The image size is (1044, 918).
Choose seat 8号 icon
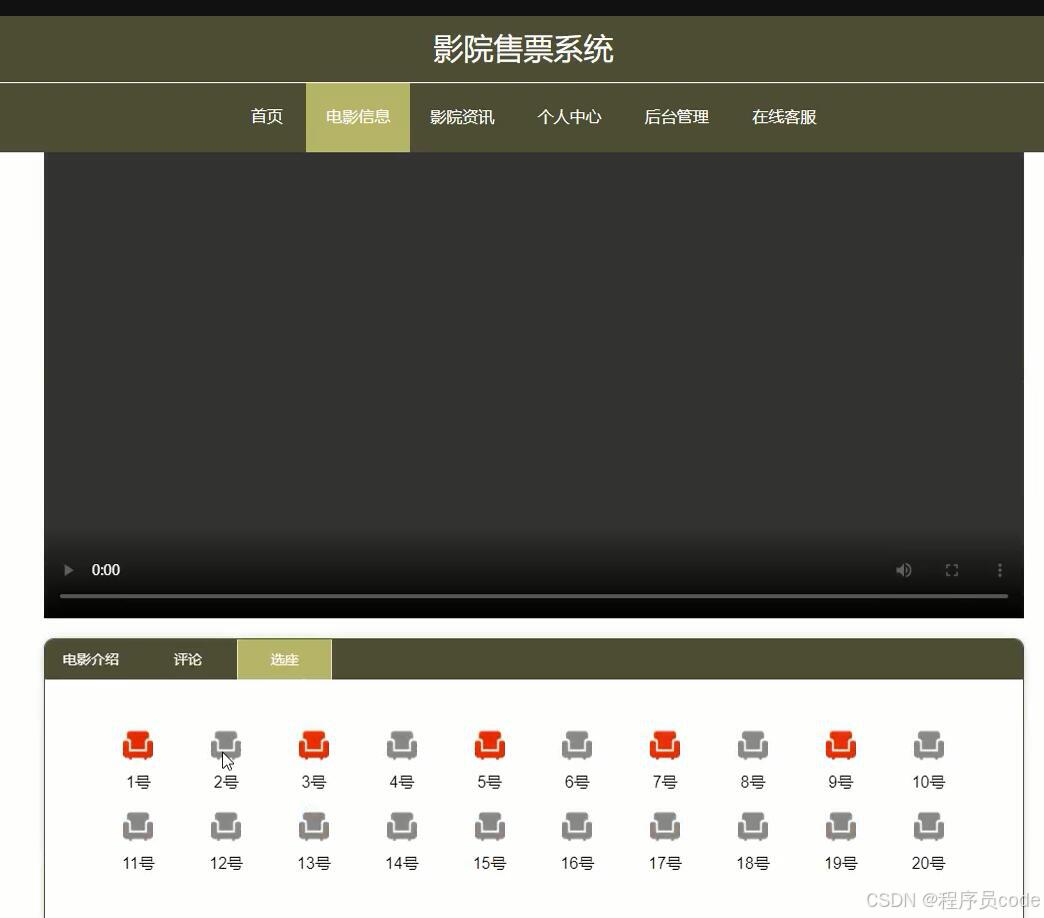pyautogui.click(x=752, y=745)
